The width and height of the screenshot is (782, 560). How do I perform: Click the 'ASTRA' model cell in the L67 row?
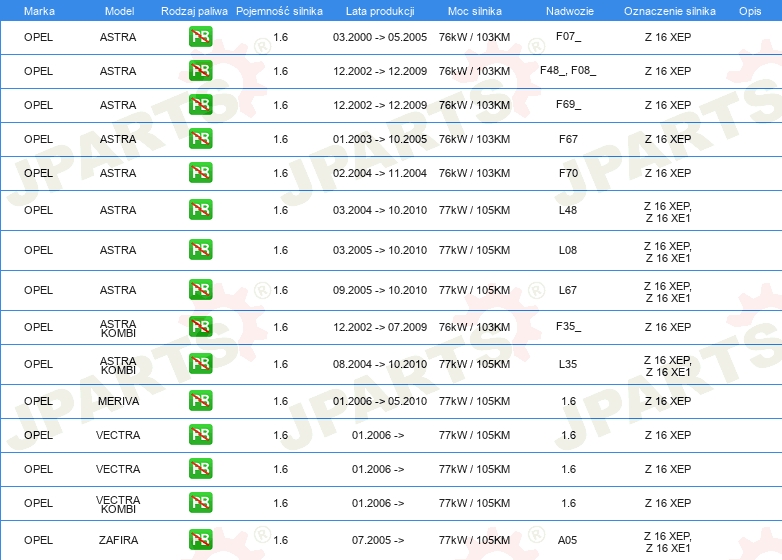point(118,290)
